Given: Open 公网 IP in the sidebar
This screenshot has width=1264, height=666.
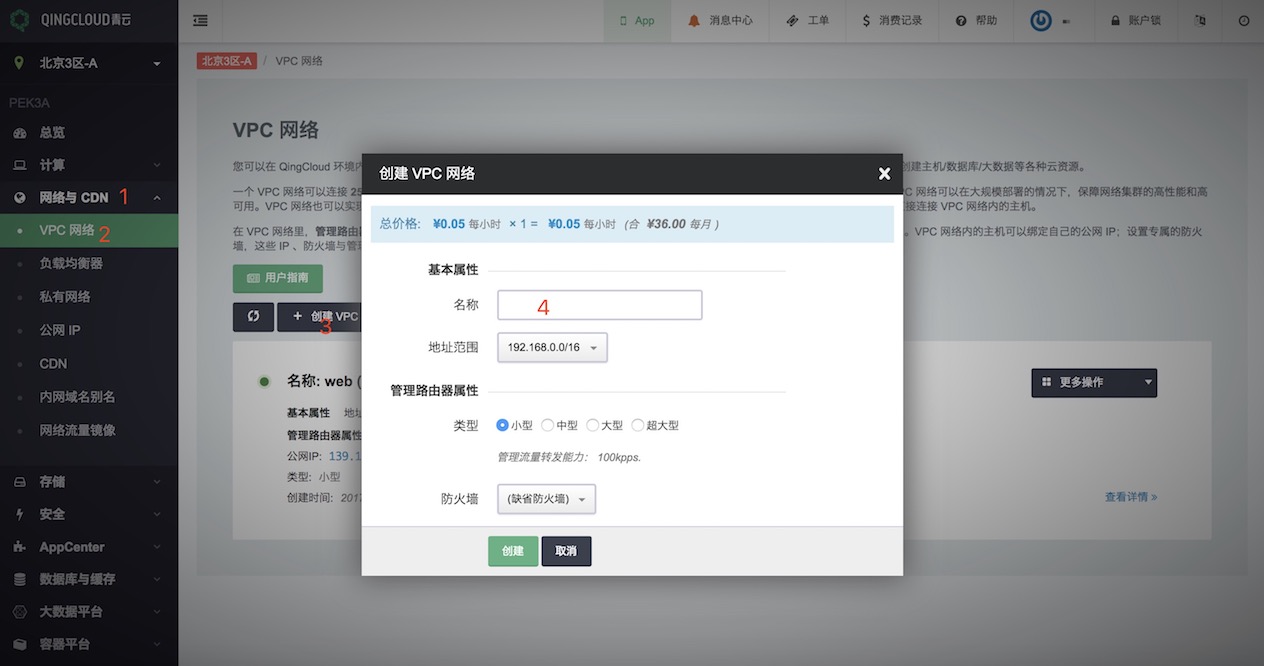Looking at the screenshot, I should 60,330.
